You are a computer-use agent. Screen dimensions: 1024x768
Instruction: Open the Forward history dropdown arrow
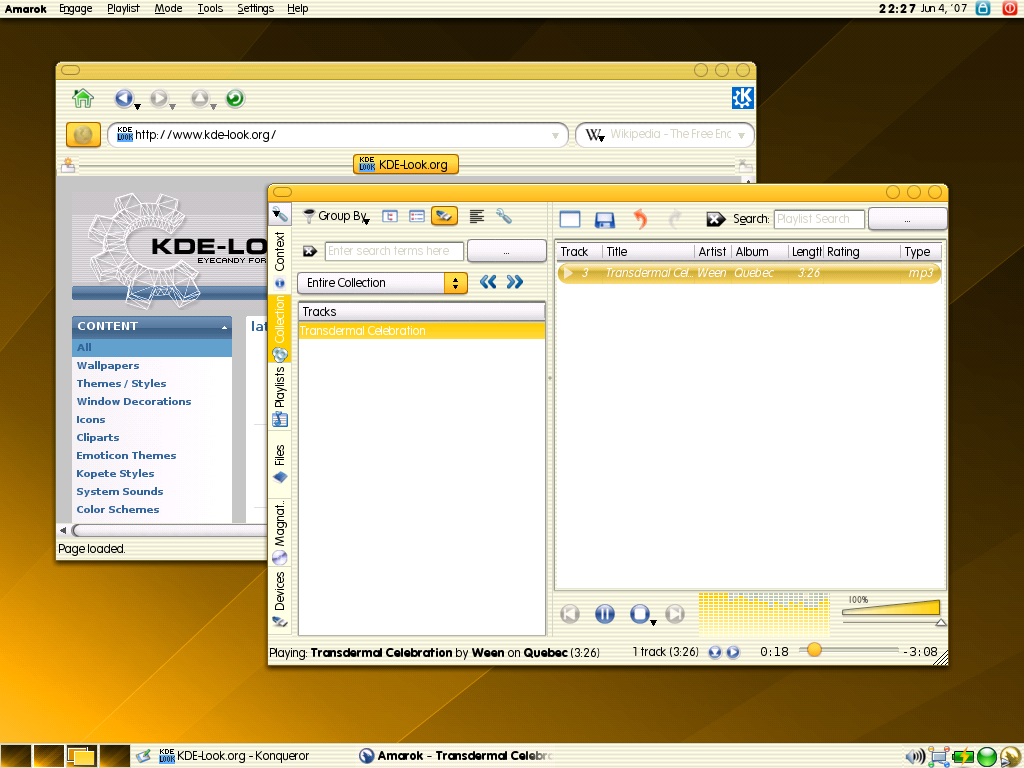172,106
